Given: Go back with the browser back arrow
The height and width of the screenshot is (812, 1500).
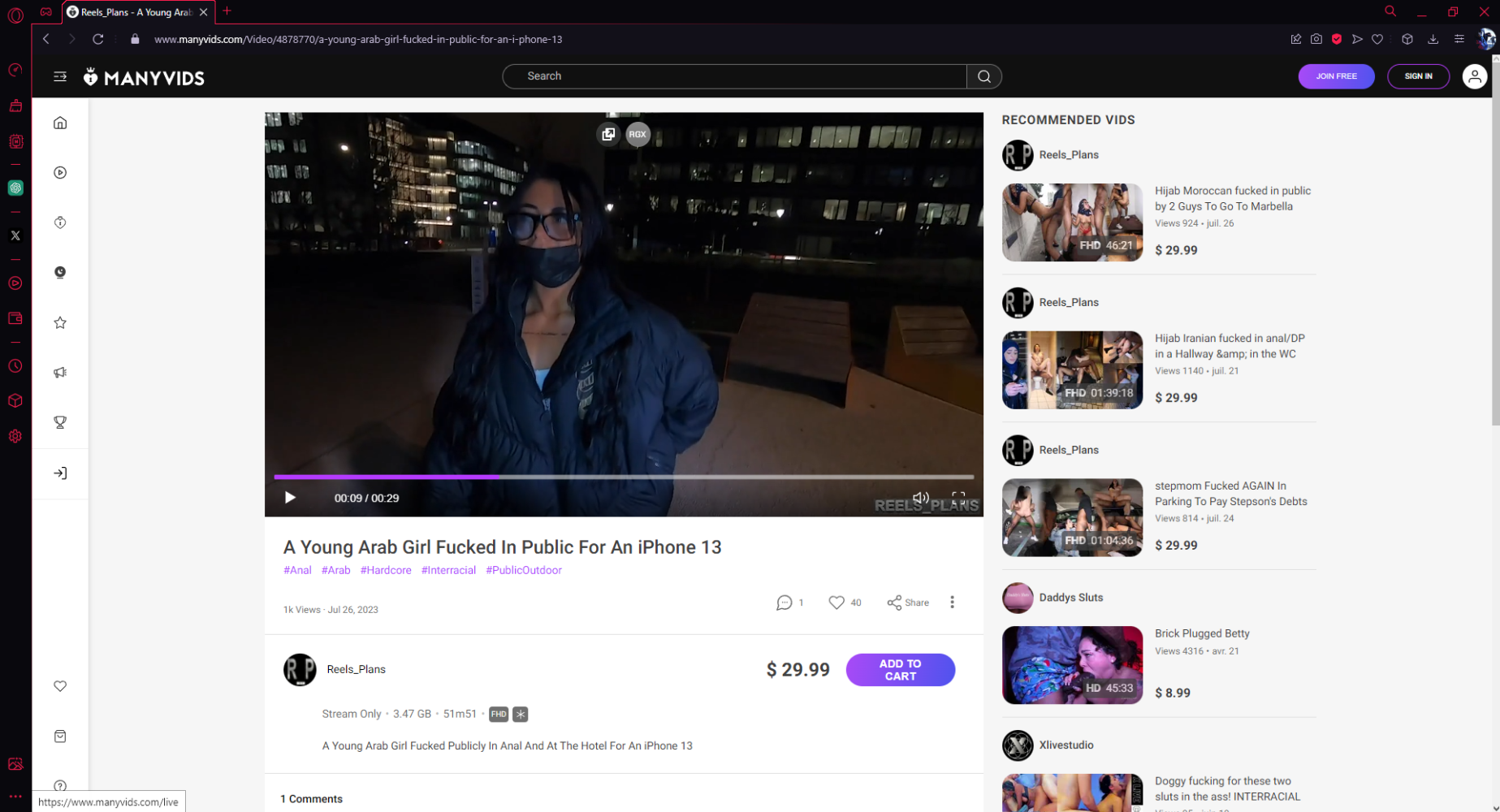Looking at the screenshot, I should (46, 39).
